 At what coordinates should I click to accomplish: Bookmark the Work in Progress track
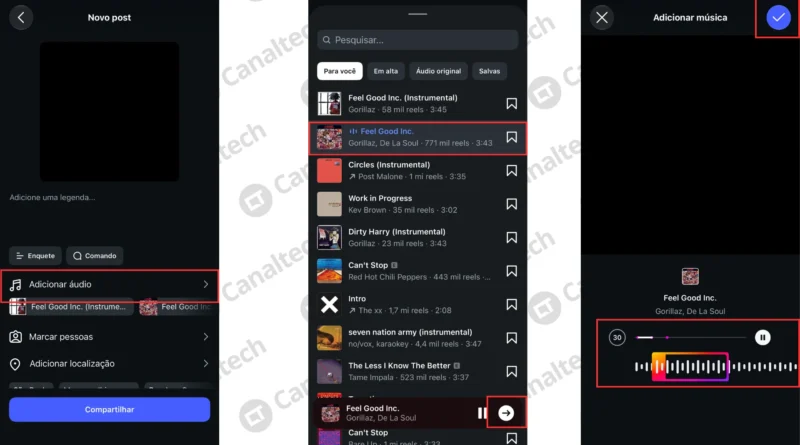[511, 204]
